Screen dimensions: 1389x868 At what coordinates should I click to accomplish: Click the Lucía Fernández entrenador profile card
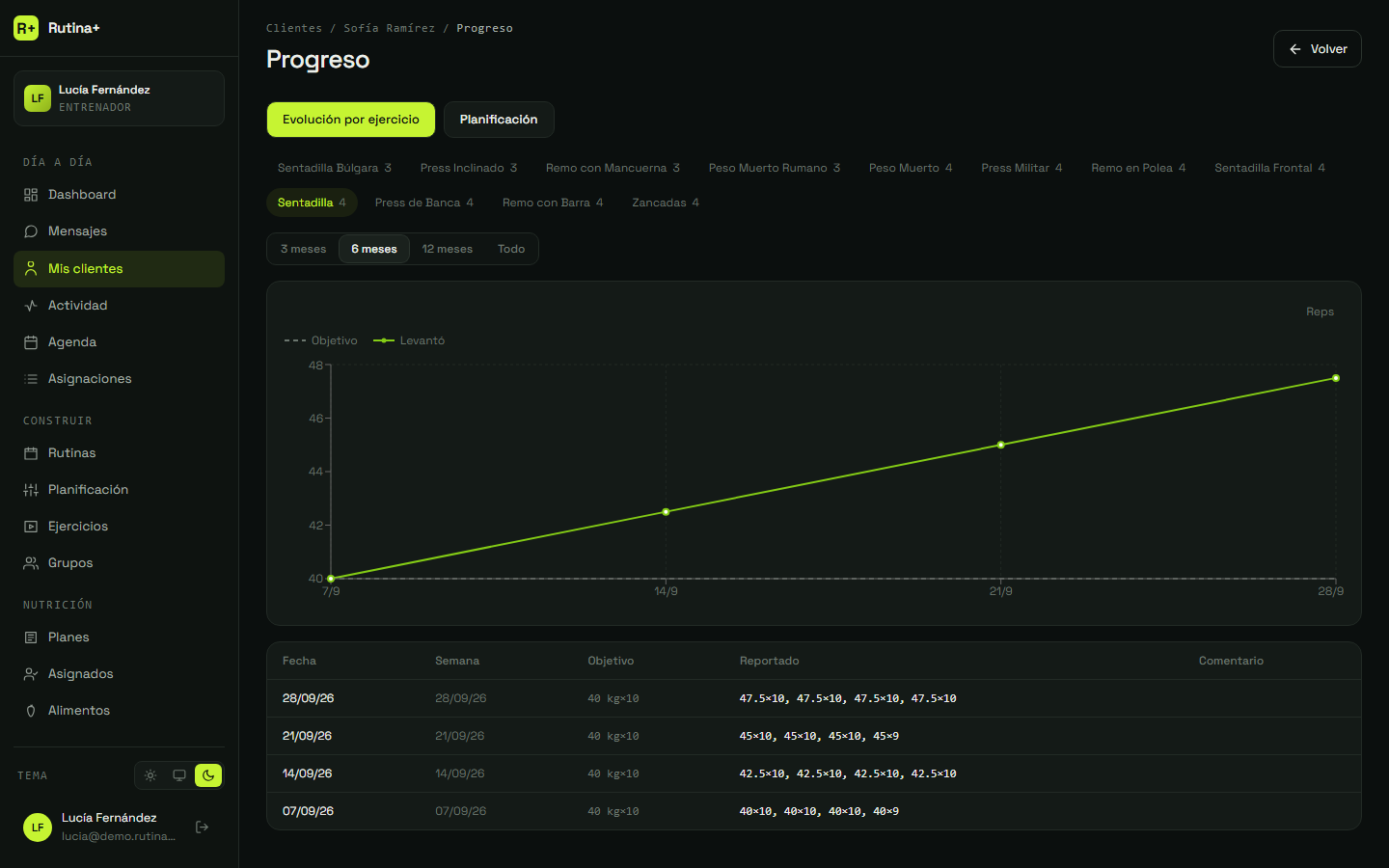tap(119, 98)
